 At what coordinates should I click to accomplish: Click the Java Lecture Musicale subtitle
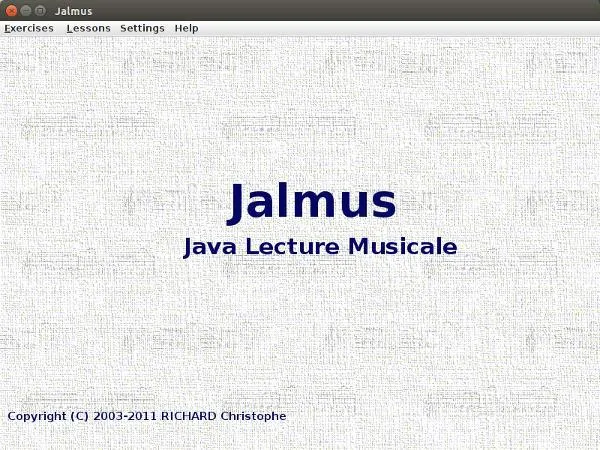click(x=320, y=247)
